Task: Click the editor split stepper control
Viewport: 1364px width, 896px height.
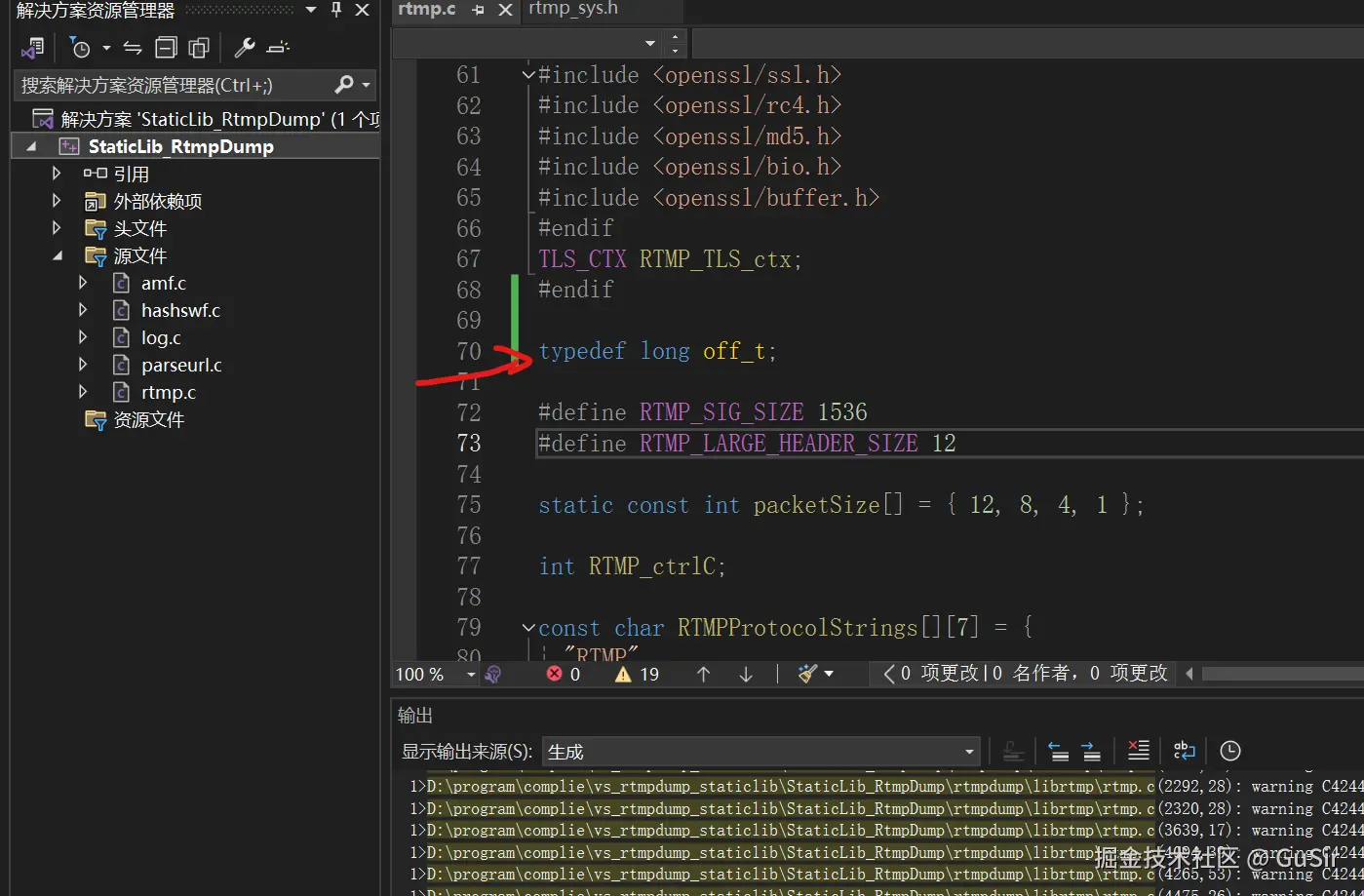Action: coord(675,43)
